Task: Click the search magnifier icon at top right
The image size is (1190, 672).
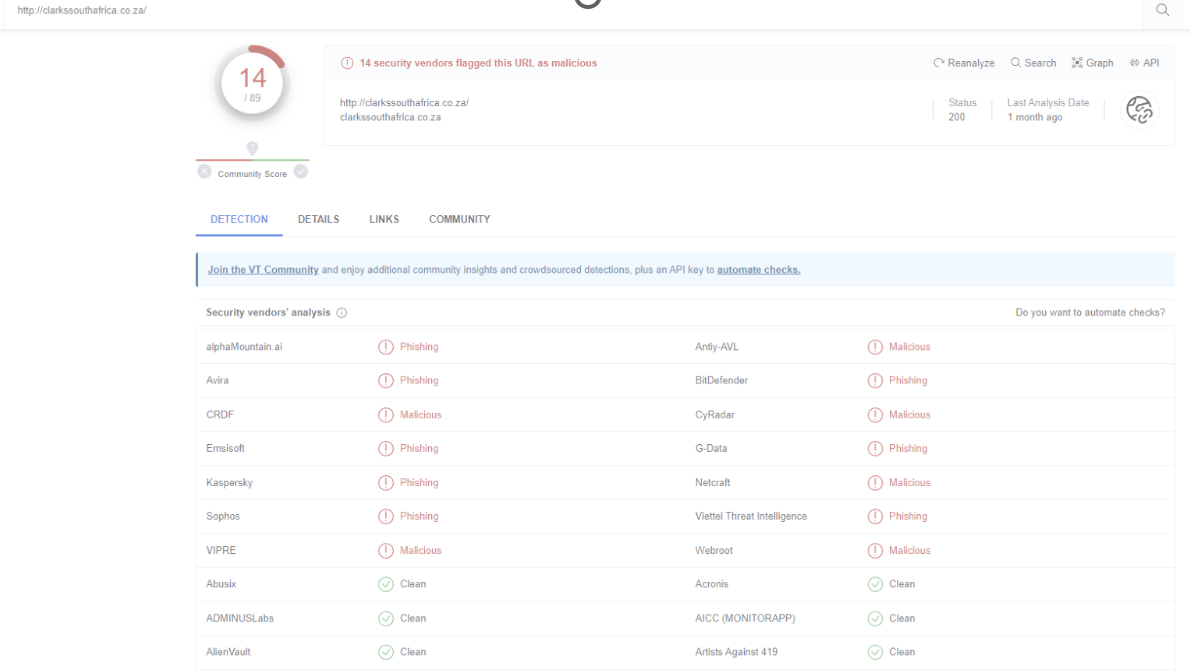Action: 1162,10
